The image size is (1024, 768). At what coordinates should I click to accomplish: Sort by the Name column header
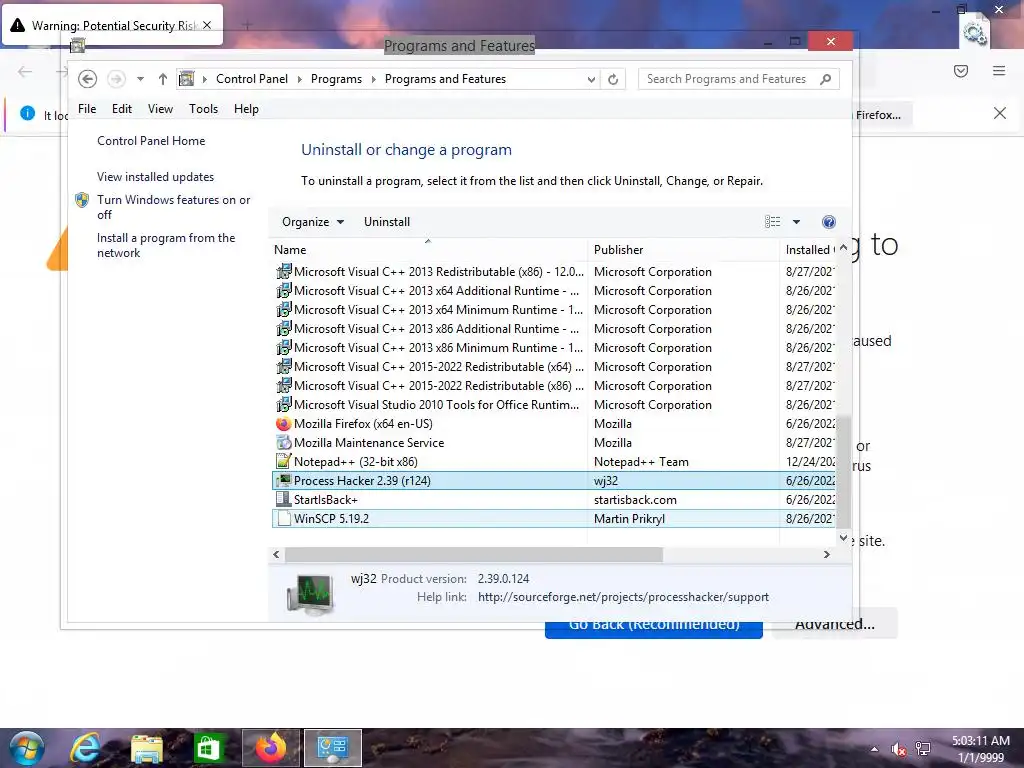pyautogui.click(x=428, y=250)
